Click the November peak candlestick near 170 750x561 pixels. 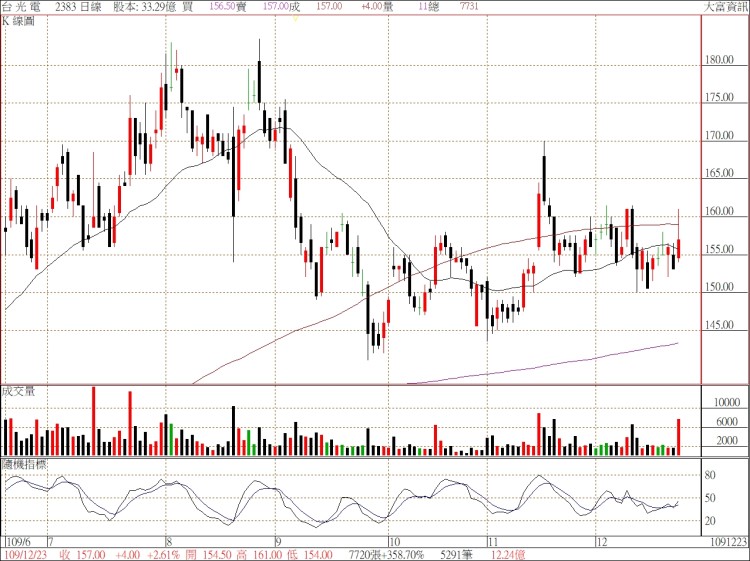coord(544,190)
